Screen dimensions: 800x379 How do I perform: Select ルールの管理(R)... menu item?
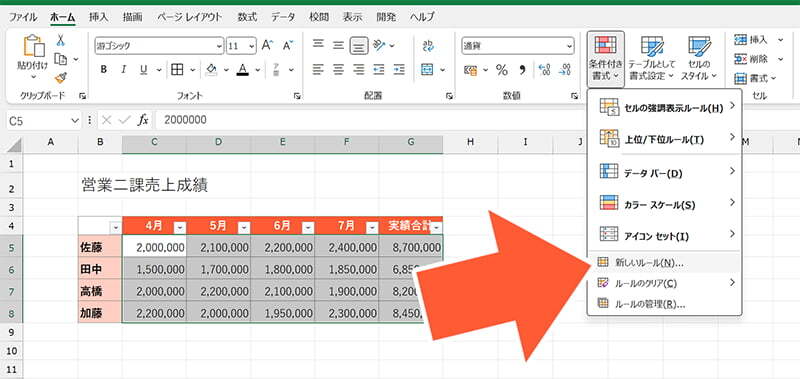pos(664,304)
